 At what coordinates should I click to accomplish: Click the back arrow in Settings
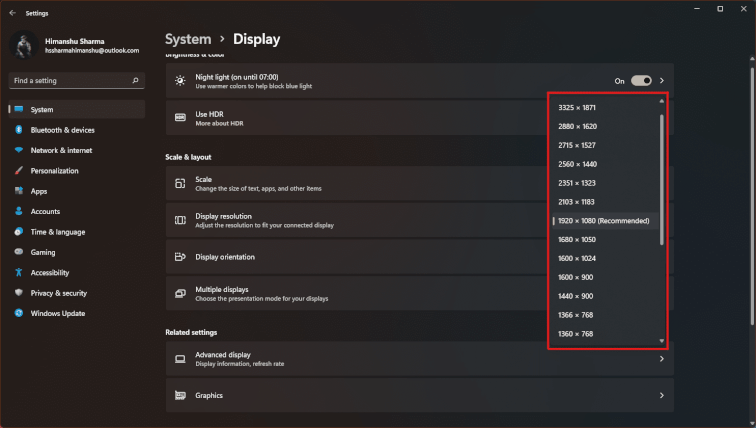13,13
